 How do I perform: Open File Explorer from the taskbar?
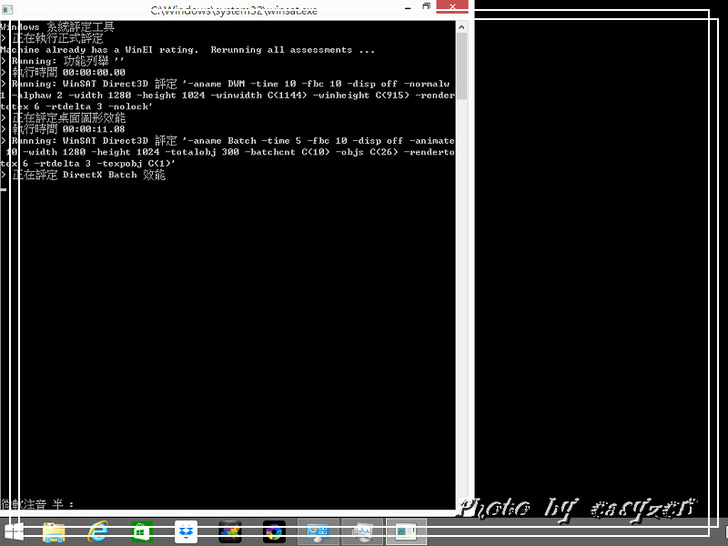tap(54, 532)
